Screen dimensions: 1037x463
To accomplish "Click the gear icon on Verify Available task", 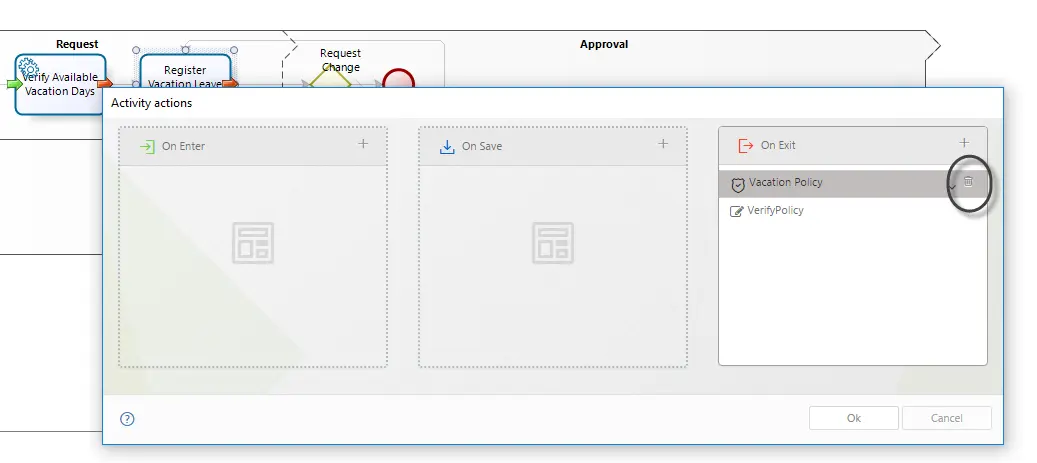I will pyautogui.click(x=28, y=67).
